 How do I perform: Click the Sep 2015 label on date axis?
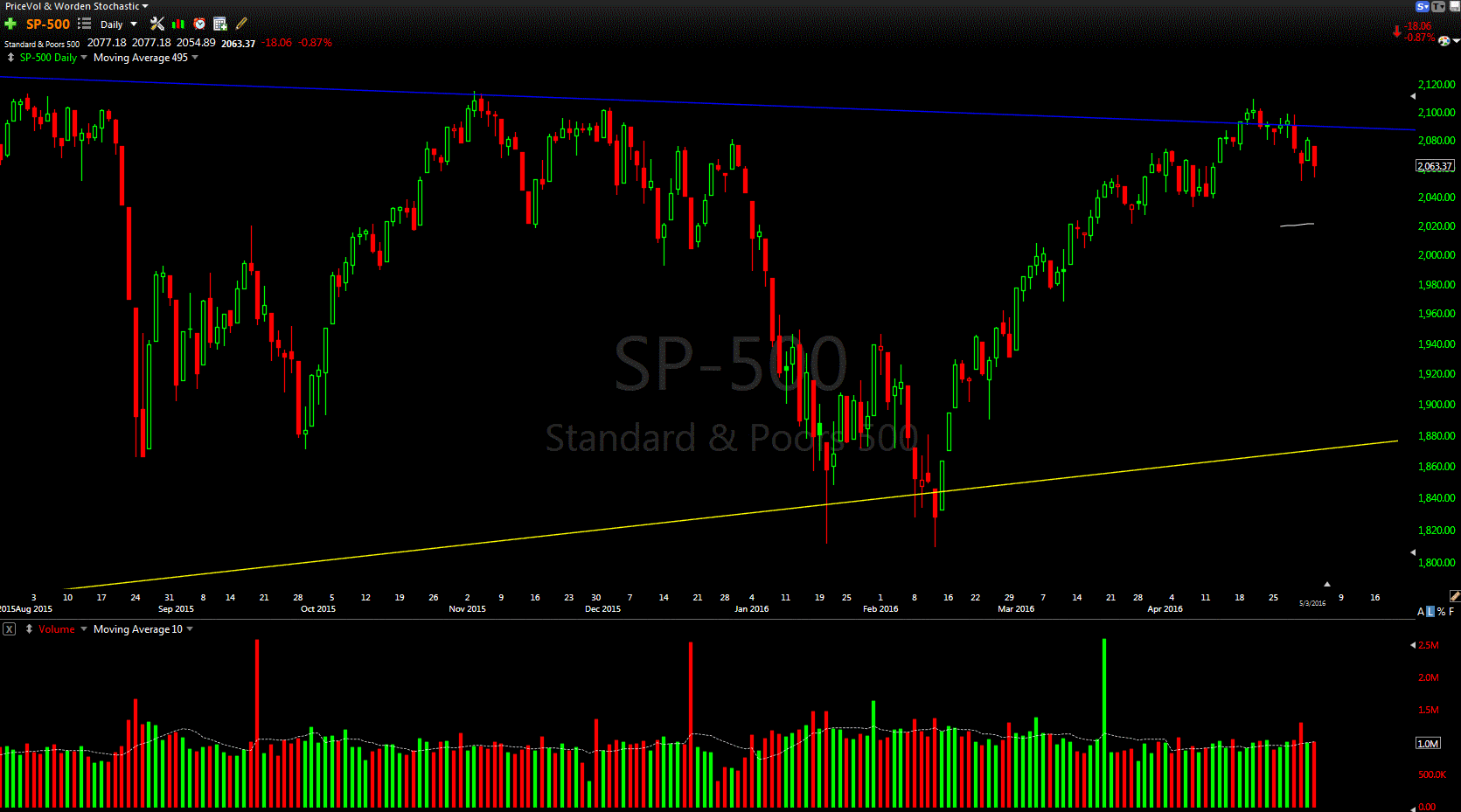point(176,609)
